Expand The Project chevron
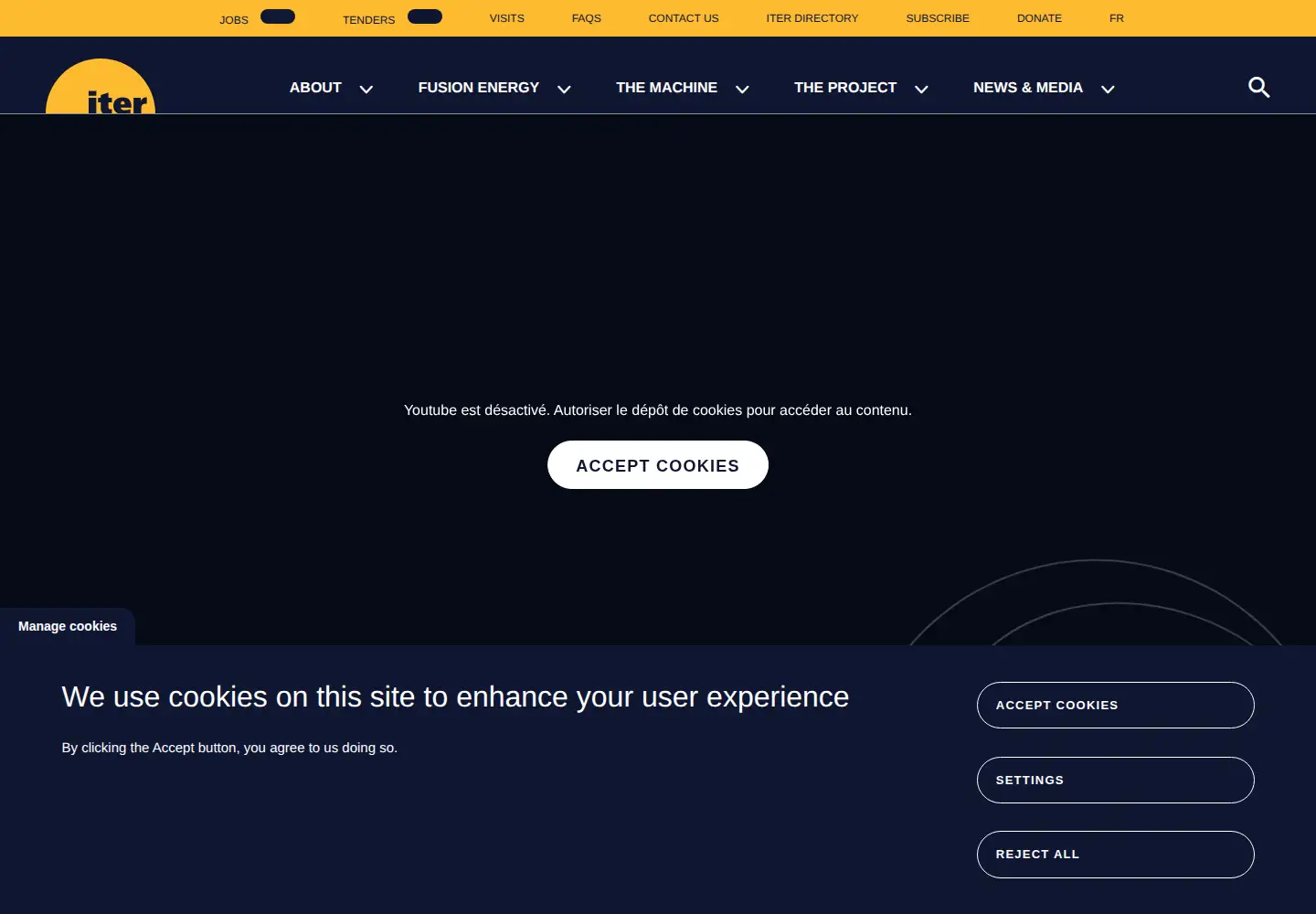This screenshot has height=914, width=1316. point(921,89)
